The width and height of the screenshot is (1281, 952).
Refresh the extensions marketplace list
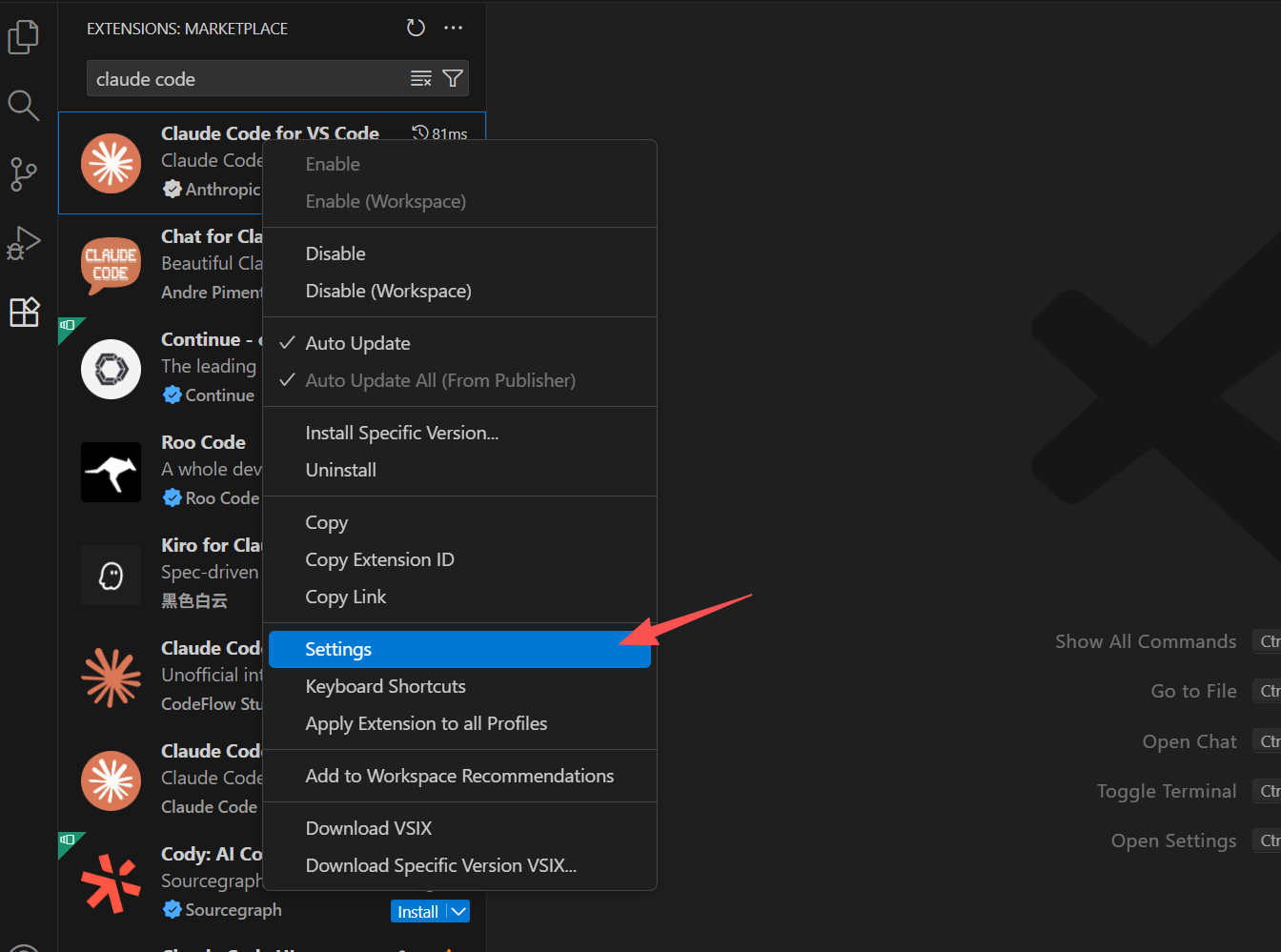416,28
